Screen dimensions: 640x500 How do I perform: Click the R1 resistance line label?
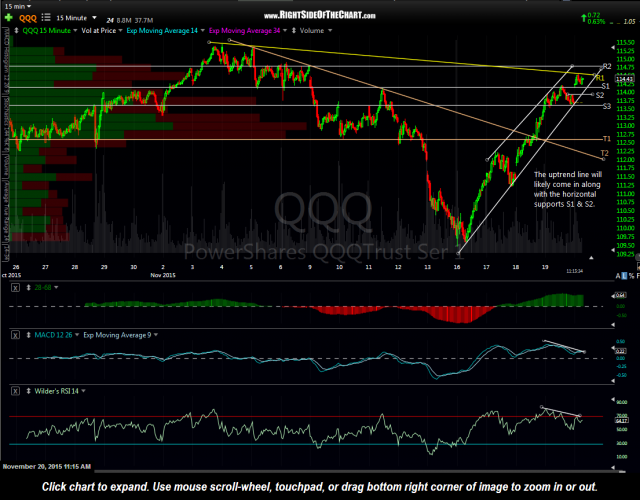pyautogui.click(x=600, y=78)
